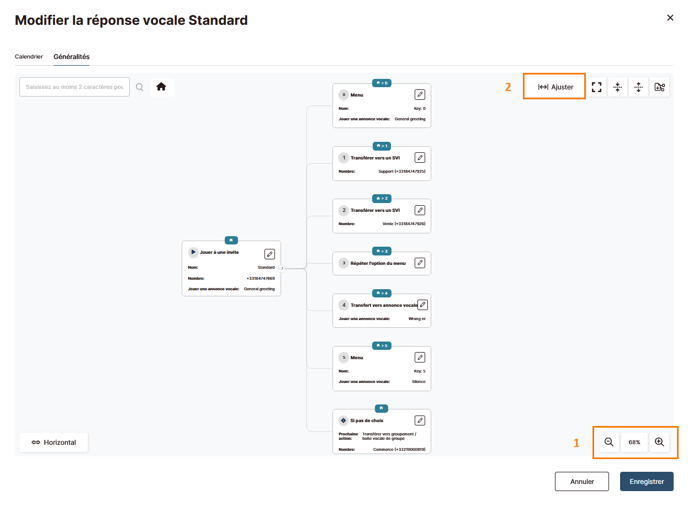Zoom in with the plus magnifier

(659, 442)
